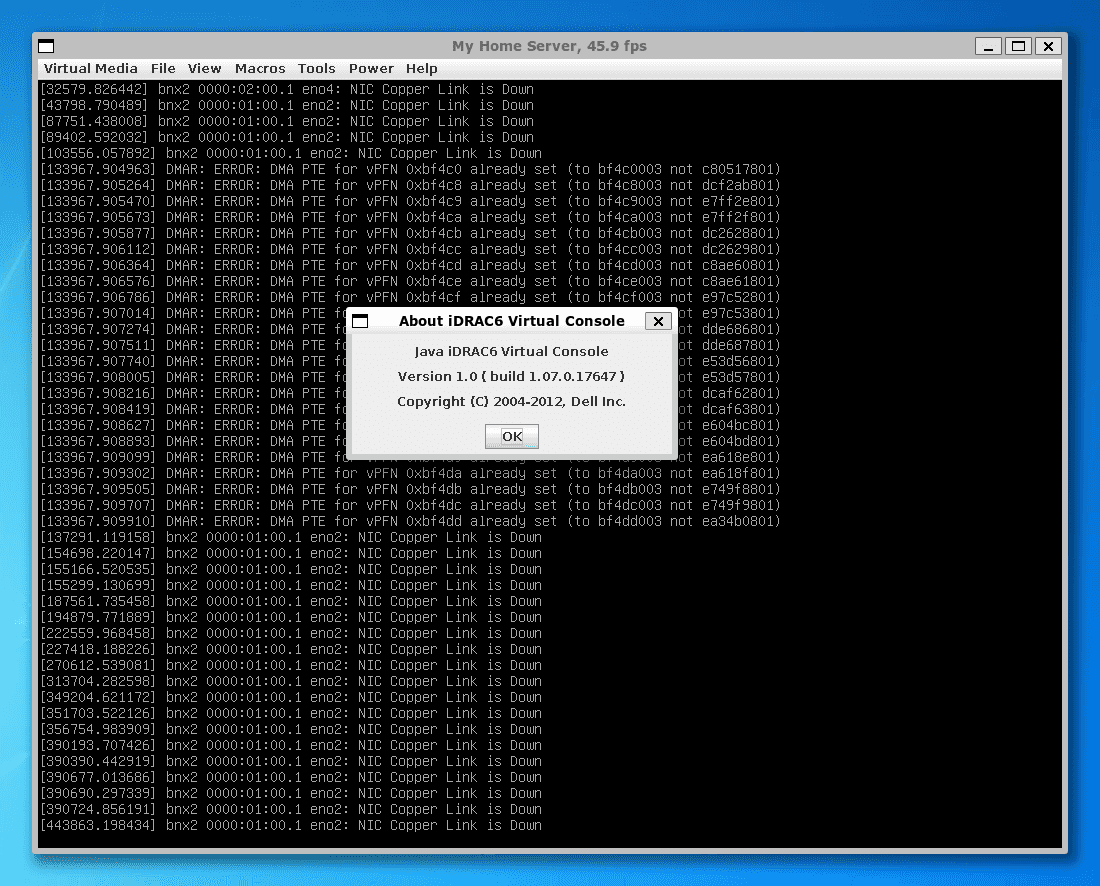Click the About dialog's window menu icon
Image resolution: width=1100 pixels, height=886 pixels.
(x=360, y=321)
